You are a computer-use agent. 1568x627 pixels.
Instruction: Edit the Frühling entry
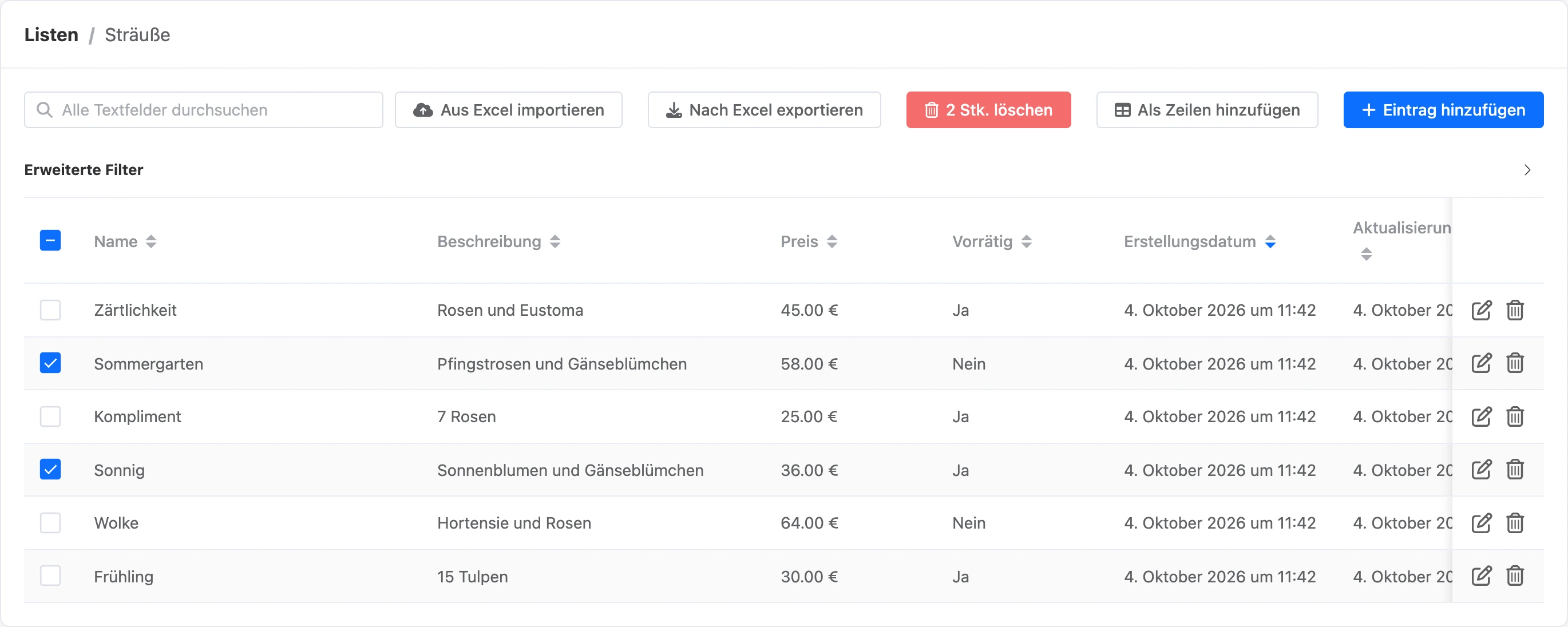[1481, 576]
